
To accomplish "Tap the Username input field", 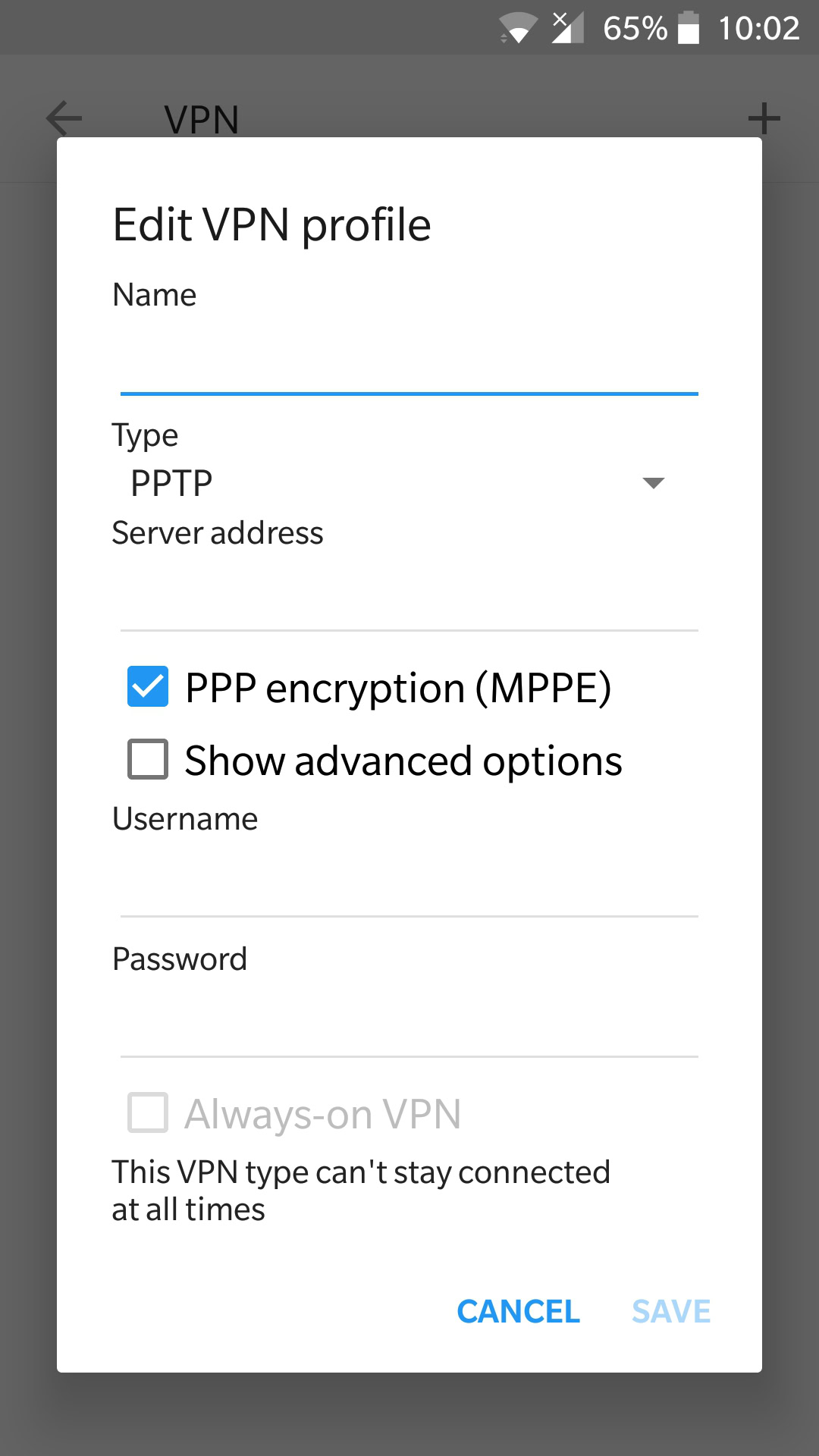I will [409, 884].
